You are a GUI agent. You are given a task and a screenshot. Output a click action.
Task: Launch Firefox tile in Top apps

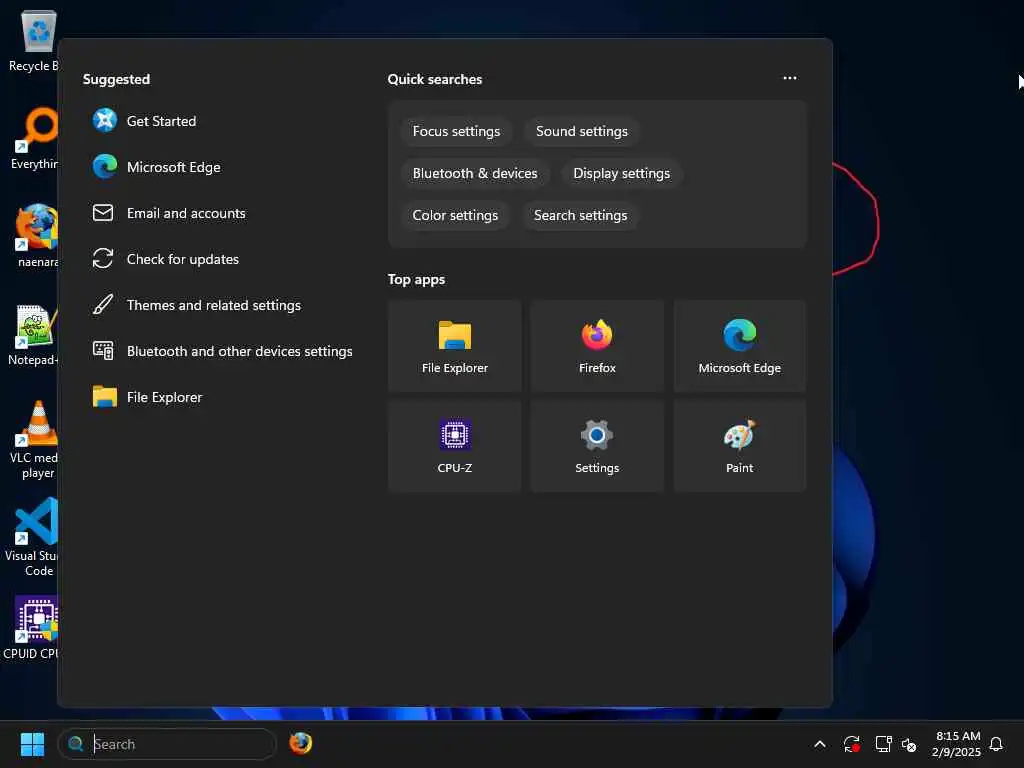pos(597,346)
